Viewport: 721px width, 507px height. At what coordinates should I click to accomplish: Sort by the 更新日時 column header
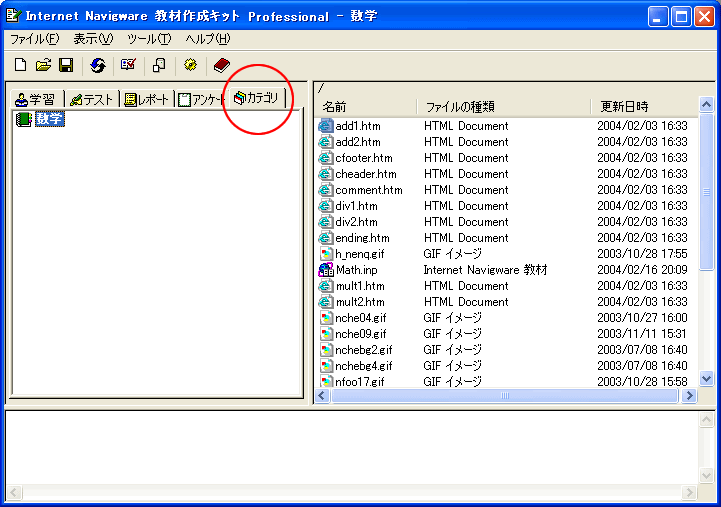[x=644, y=107]
